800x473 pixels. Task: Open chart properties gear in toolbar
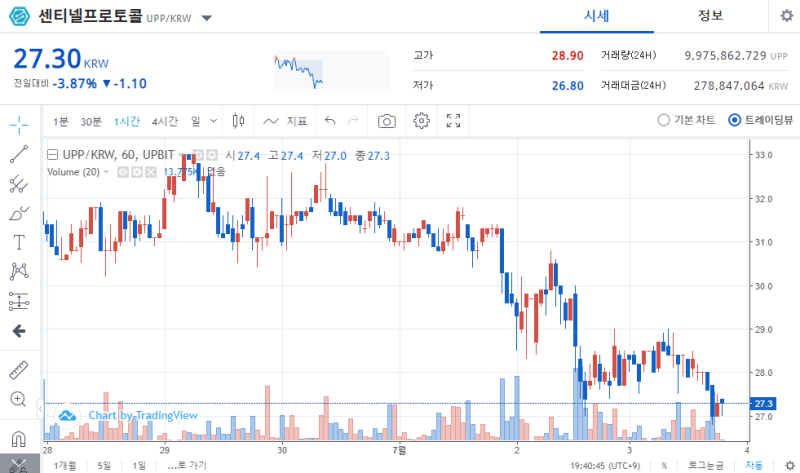coord(421,121)
